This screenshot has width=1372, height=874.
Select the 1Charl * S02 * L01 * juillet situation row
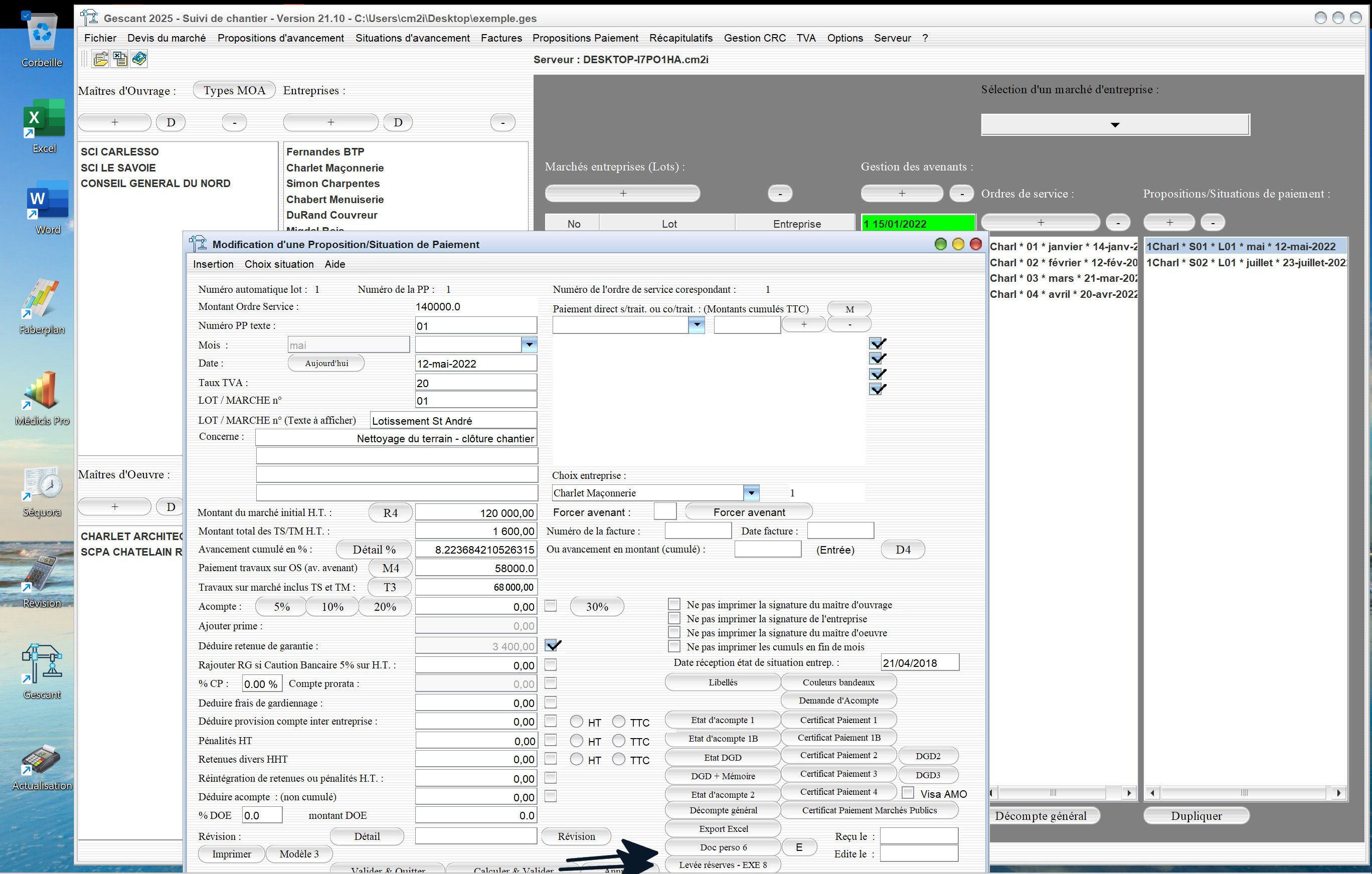[x=1246, y=262]
